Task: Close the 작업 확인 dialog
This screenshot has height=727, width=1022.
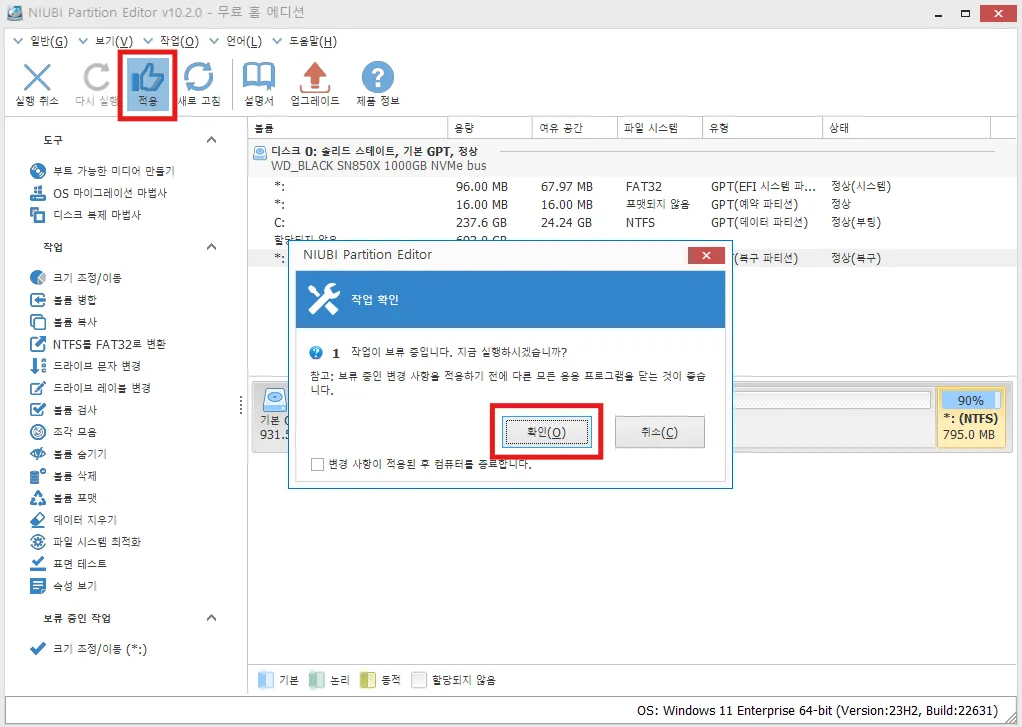Action: point(706,256)
